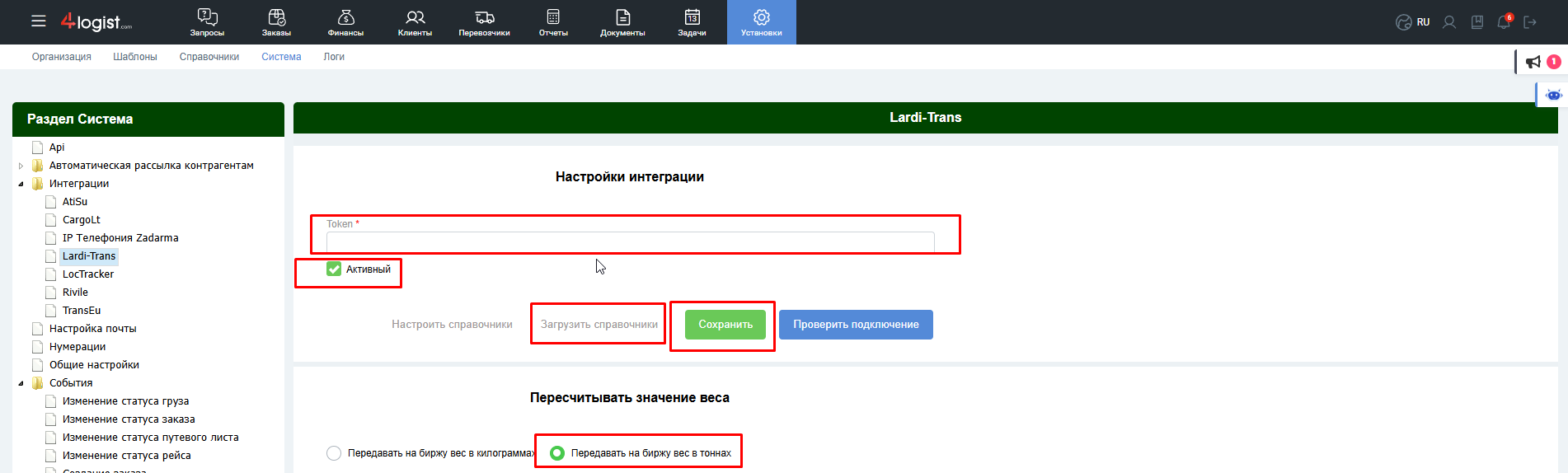Open Изменение статуса груза event
Image resolution: width=1568 pixels, height=473 pixels.
coord(126,401)
